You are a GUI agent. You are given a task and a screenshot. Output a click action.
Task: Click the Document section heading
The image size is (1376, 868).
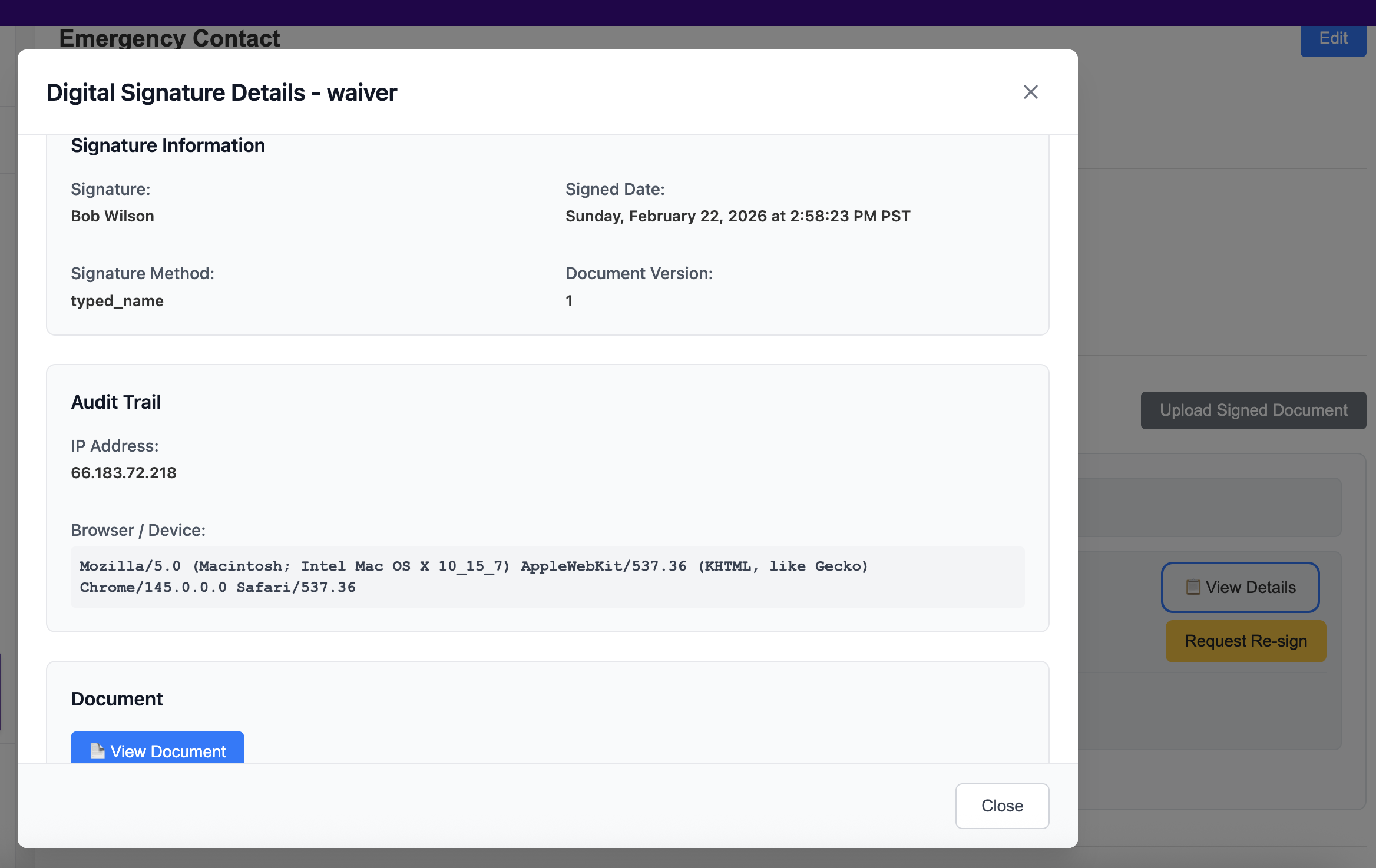pos(117,699)
